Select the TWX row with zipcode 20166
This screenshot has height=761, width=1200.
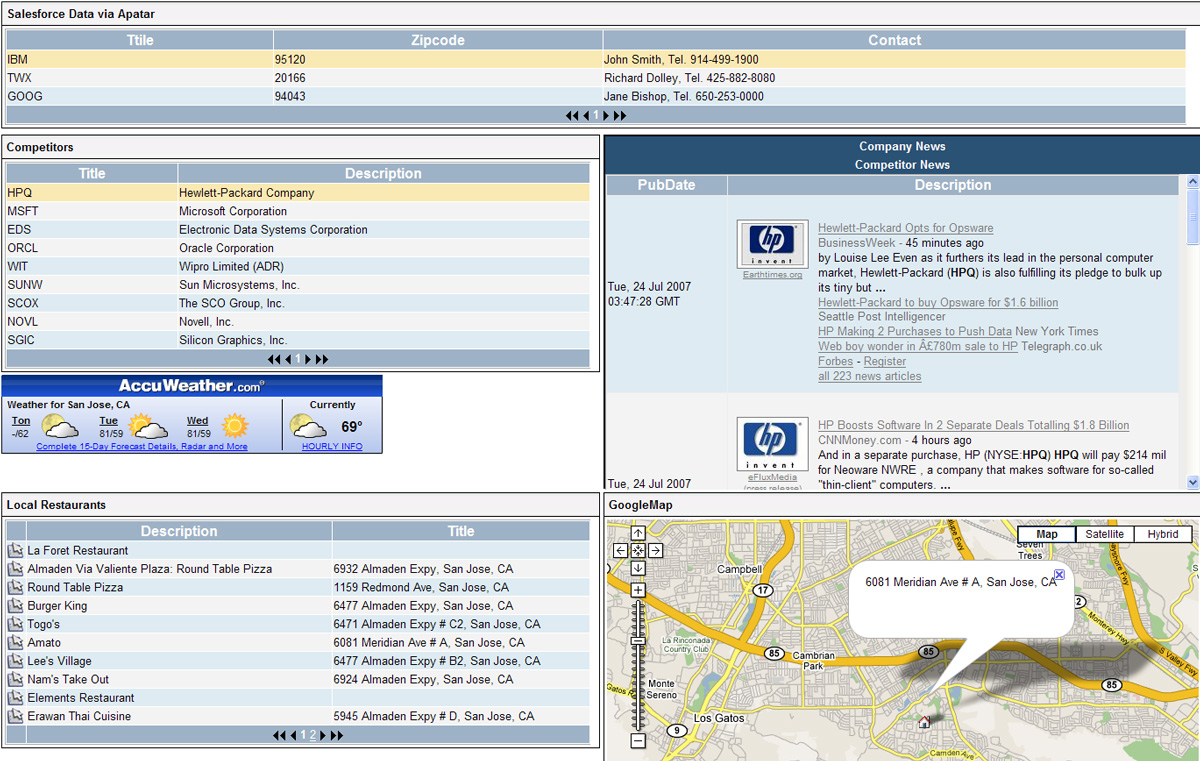coord(595,78)
